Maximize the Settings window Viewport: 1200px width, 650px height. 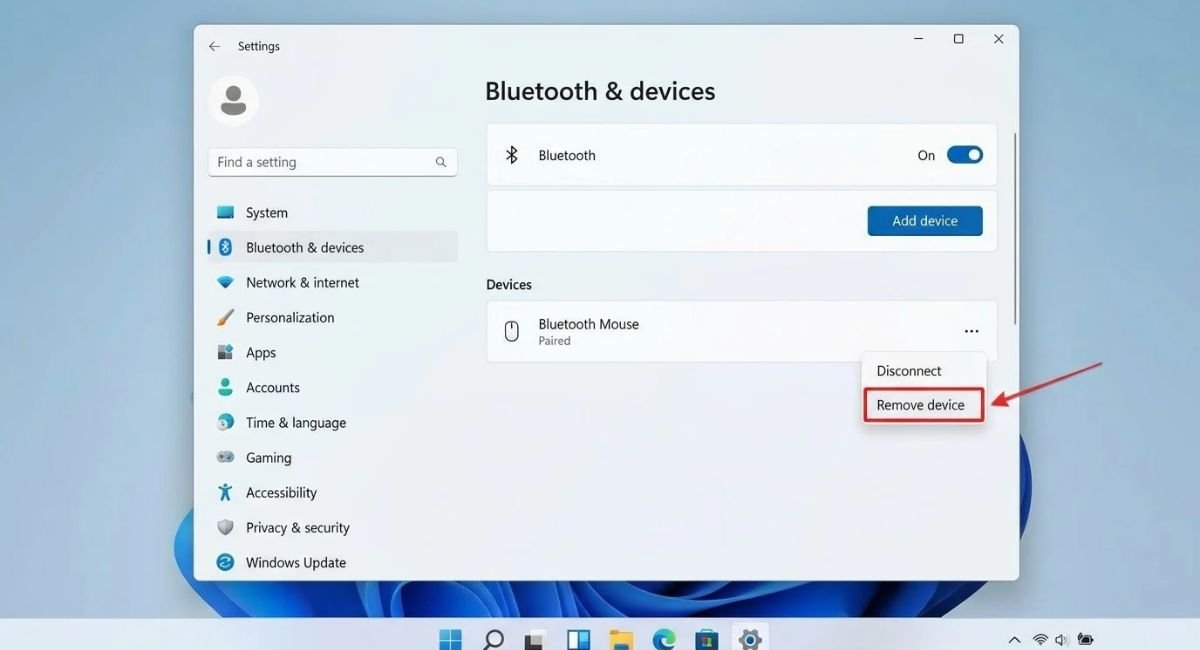point(958,39)
